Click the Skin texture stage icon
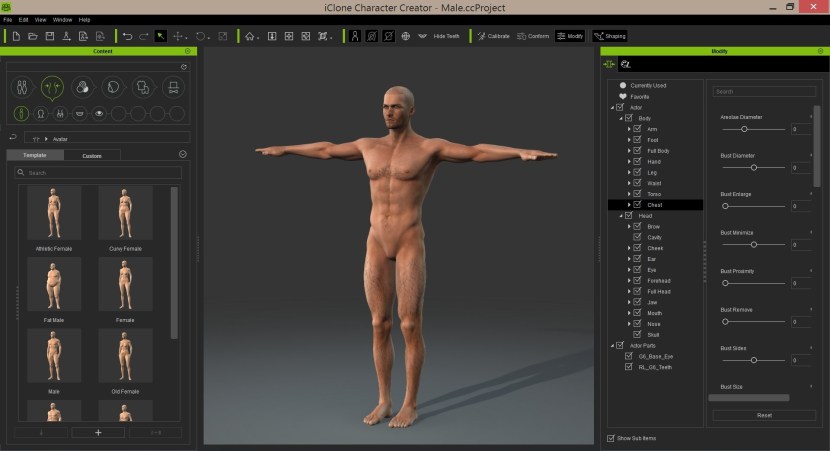This screenshot has height=451, width=830. point(82,88)
